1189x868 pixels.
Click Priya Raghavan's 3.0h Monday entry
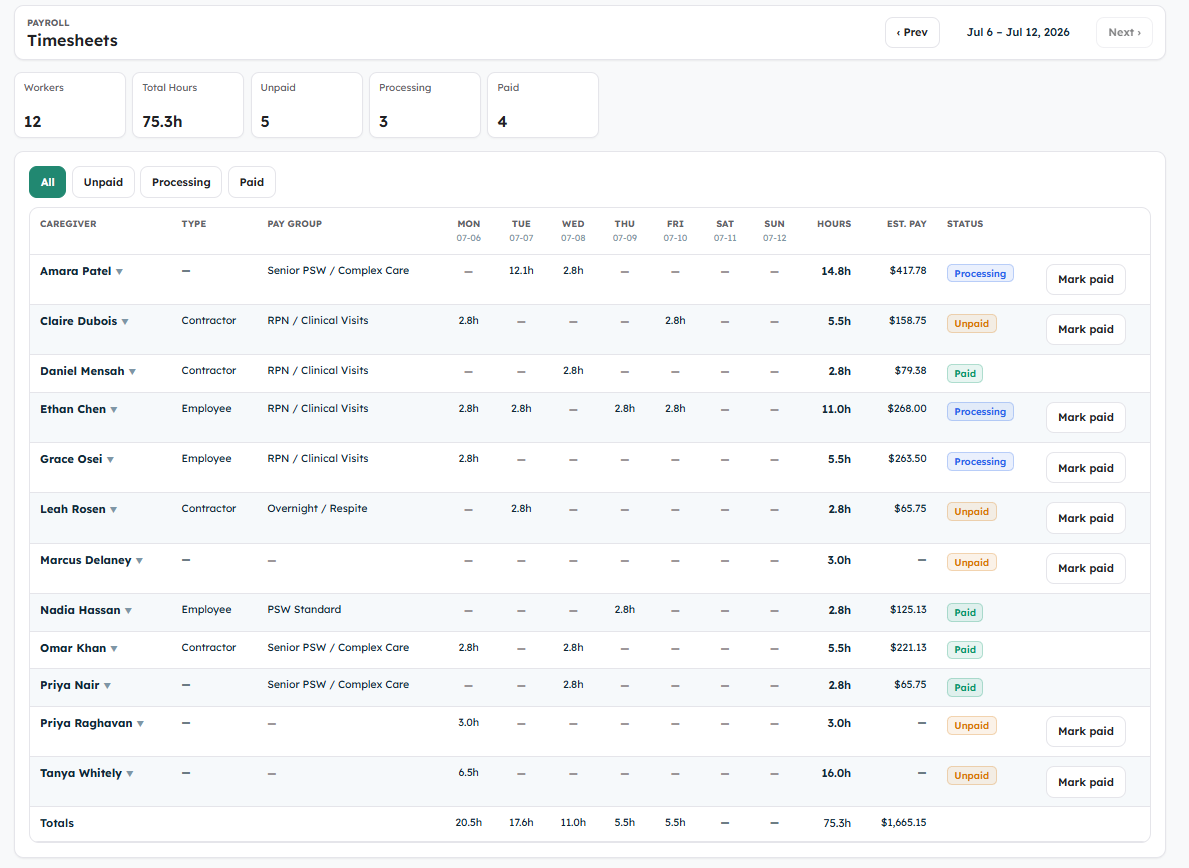469,722
